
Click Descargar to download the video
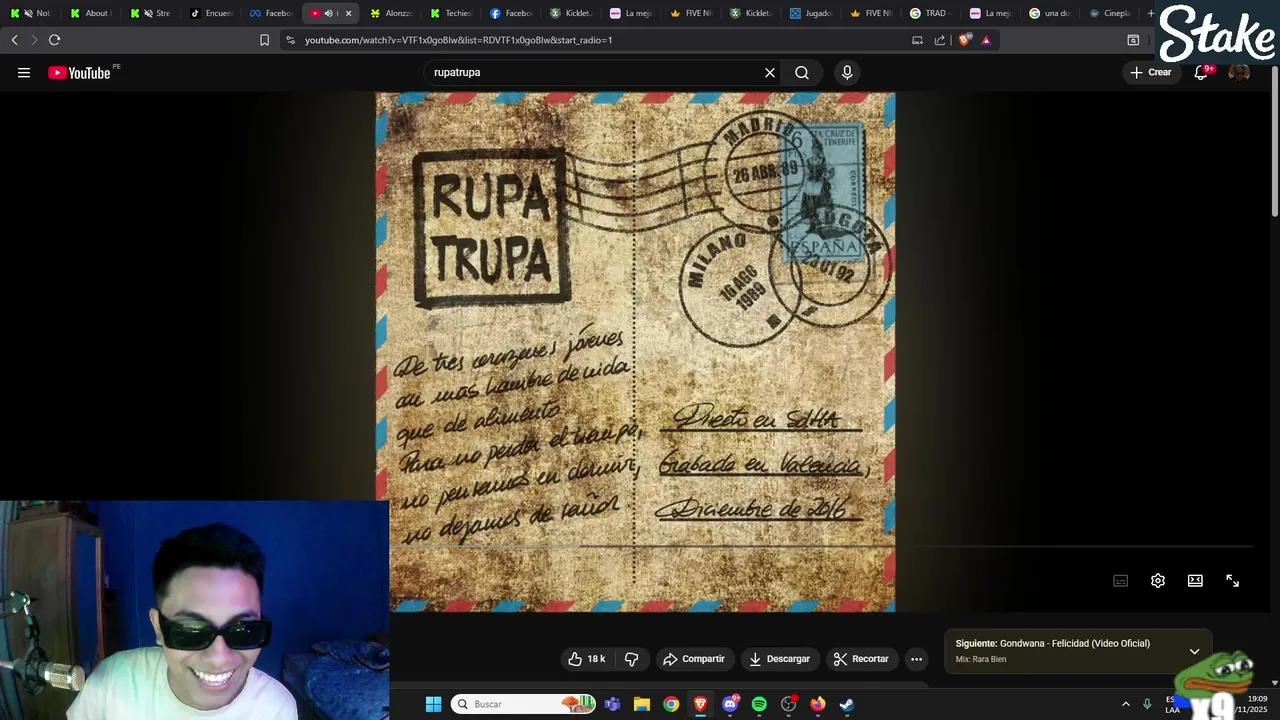(x=779, y=659)
